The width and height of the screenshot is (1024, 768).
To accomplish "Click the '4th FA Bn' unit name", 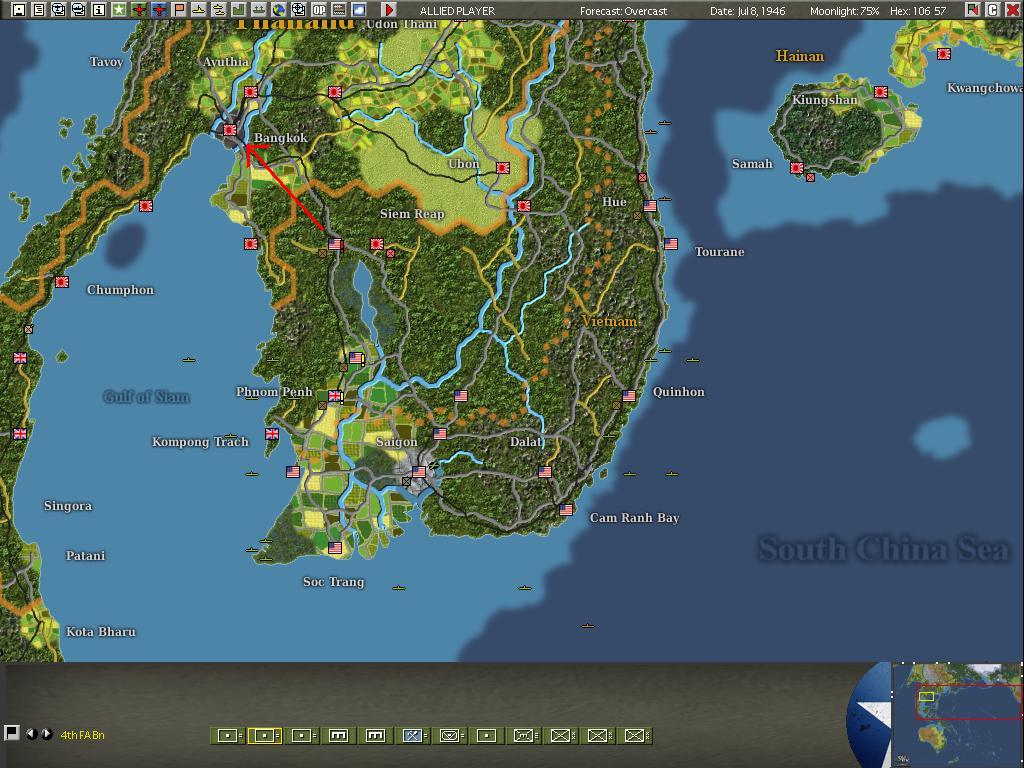I will 82,735.
